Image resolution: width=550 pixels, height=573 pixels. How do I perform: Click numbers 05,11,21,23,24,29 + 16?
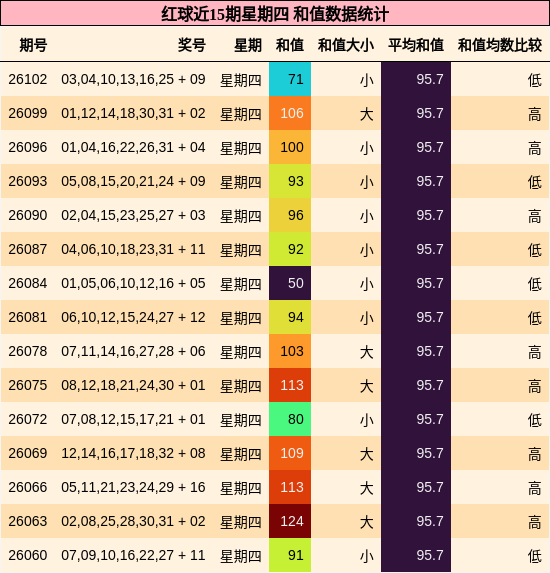click(x=133, y=487)
